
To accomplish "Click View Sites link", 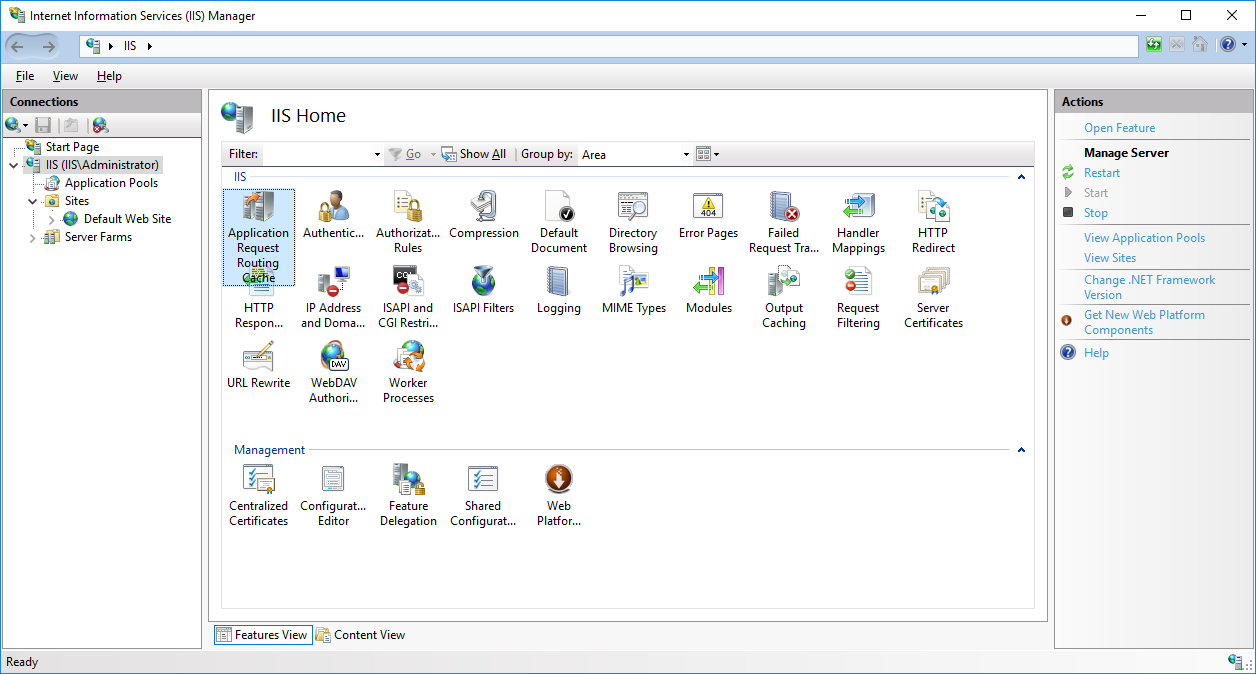I will [1110, 258].
